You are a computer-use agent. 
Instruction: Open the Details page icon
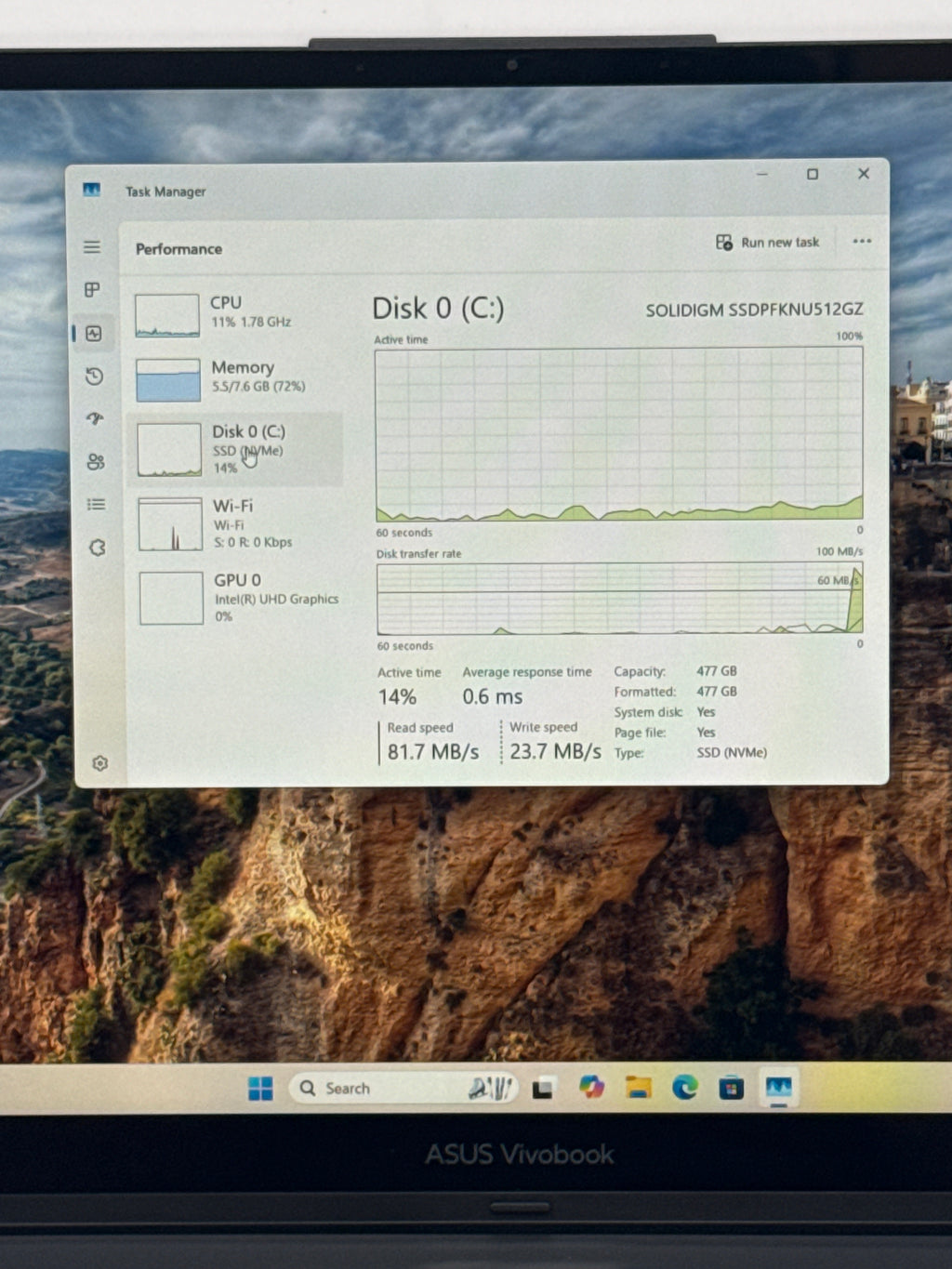pyautogui.click(x=96, y=504)
